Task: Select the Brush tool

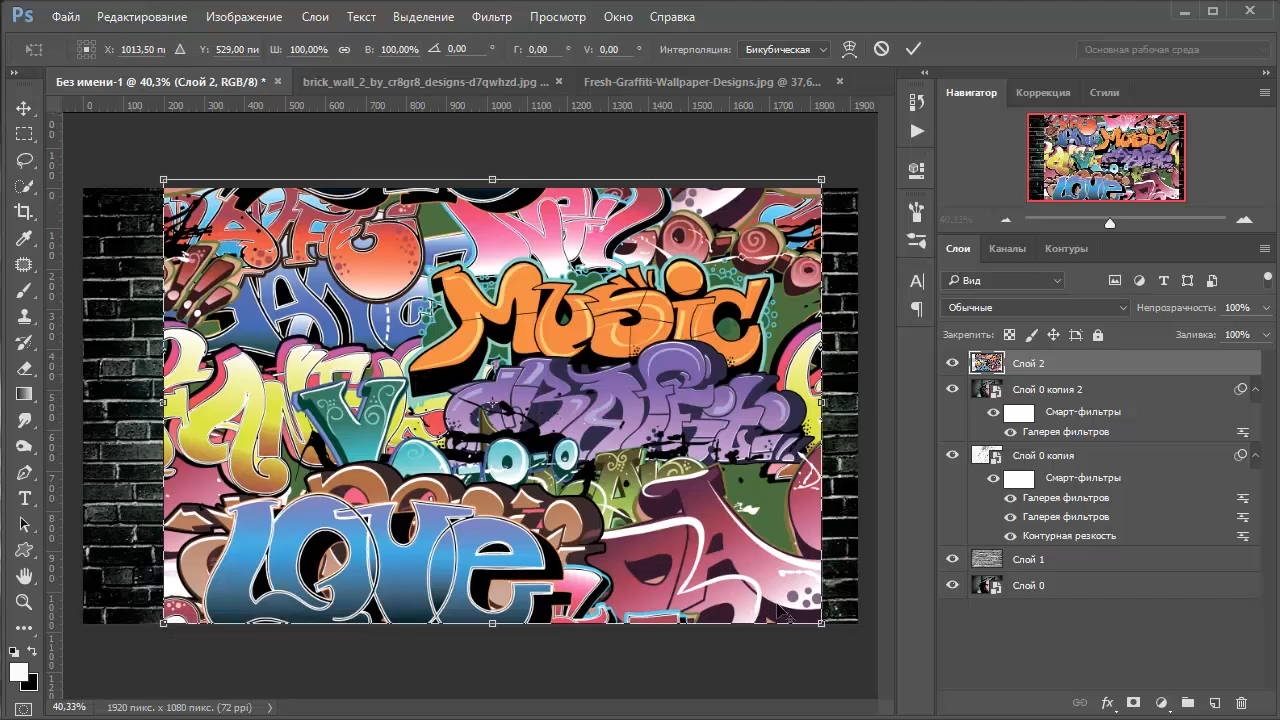Action: [x=24, y=290]
